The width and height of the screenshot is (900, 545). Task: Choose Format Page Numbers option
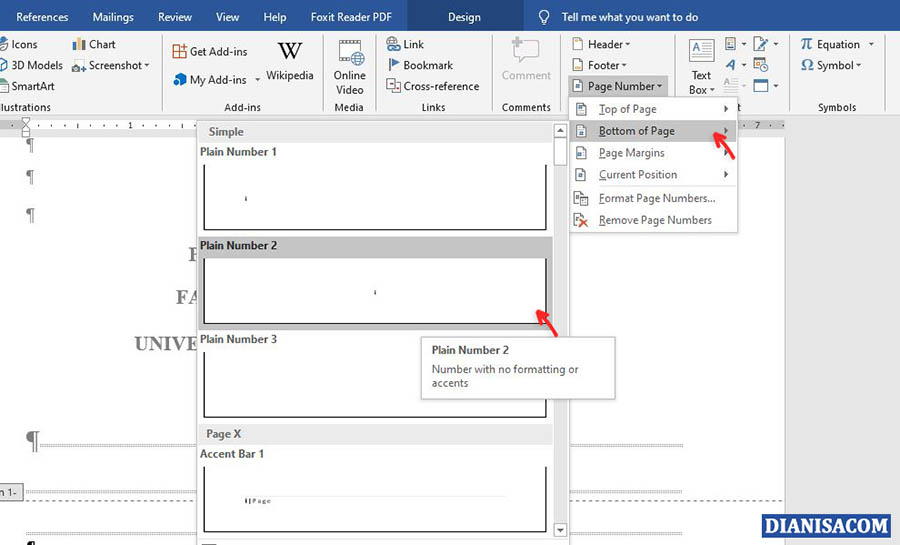[656, 198]
